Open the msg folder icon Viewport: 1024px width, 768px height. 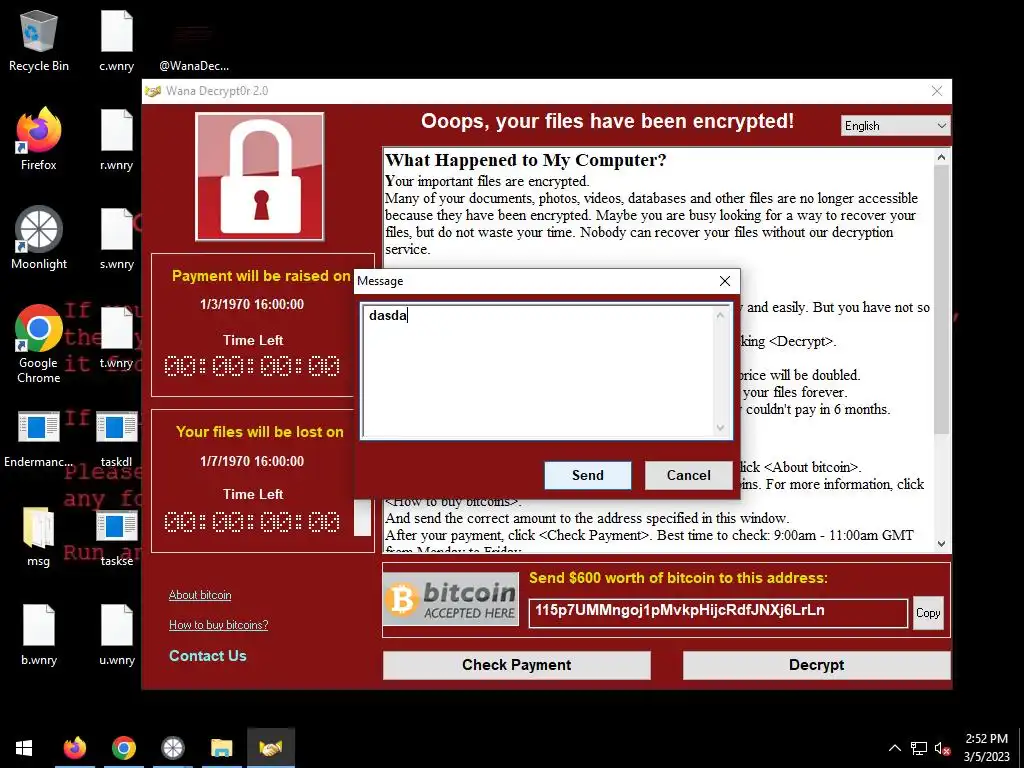click(x=39, y=537)
